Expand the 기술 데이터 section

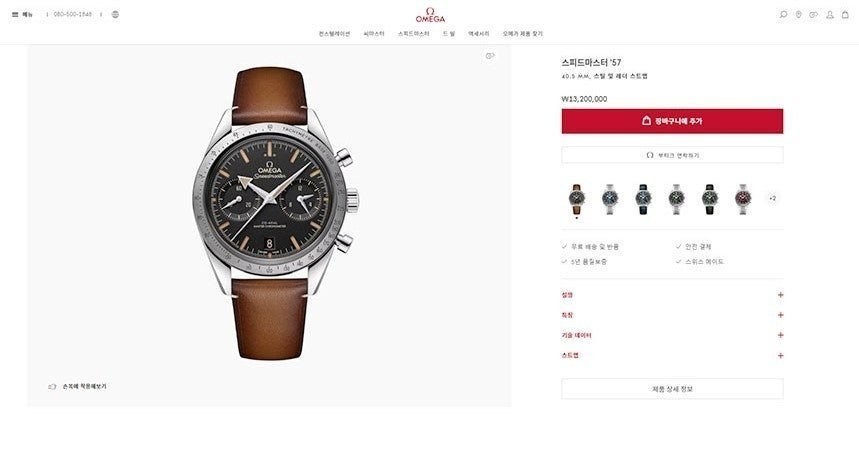[x=672, y=335]
